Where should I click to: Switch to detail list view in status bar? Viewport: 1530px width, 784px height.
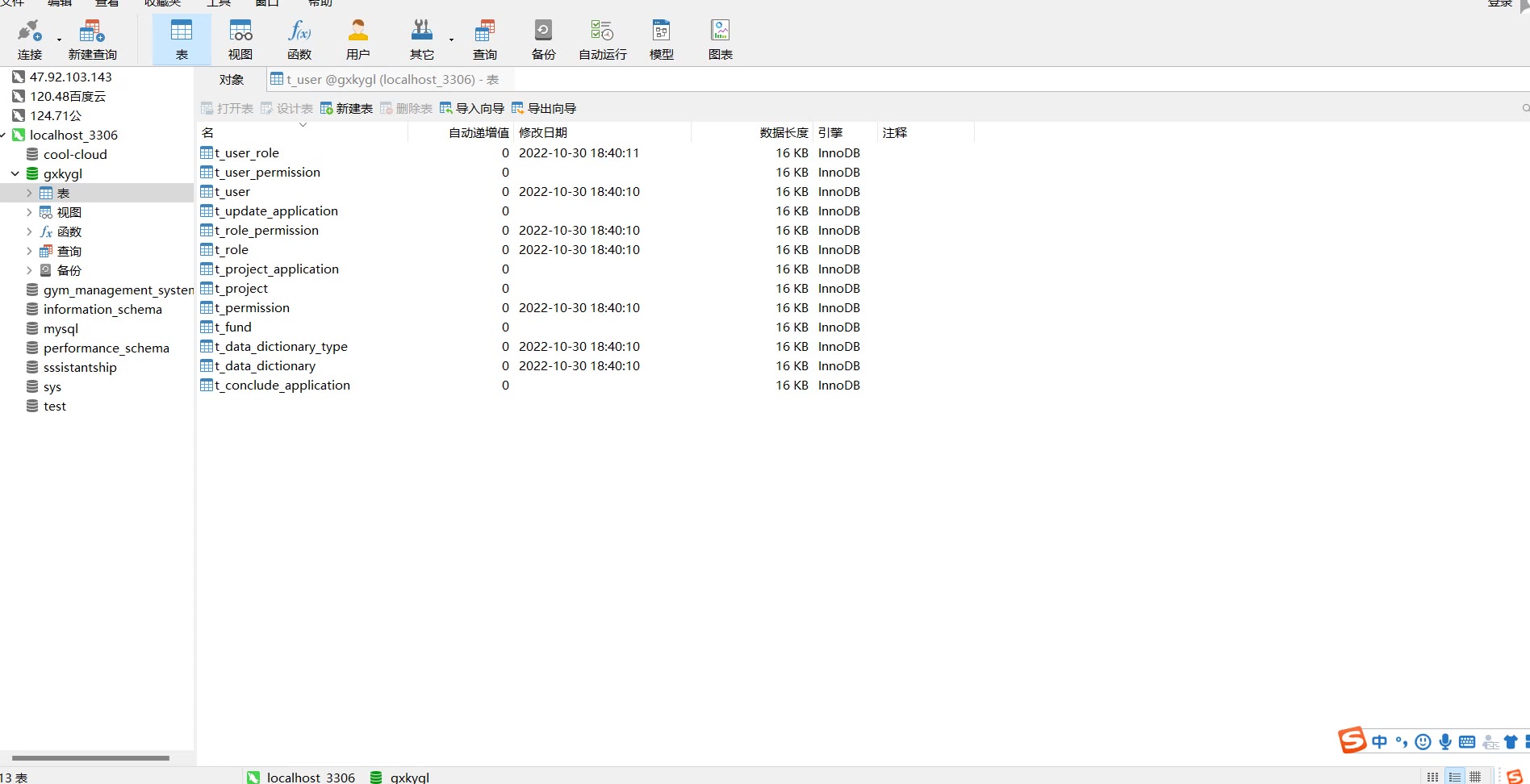coord(1454,777)
